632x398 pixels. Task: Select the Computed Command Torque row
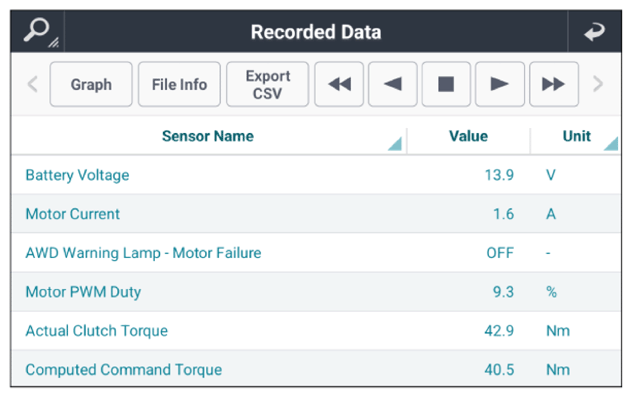316,369
